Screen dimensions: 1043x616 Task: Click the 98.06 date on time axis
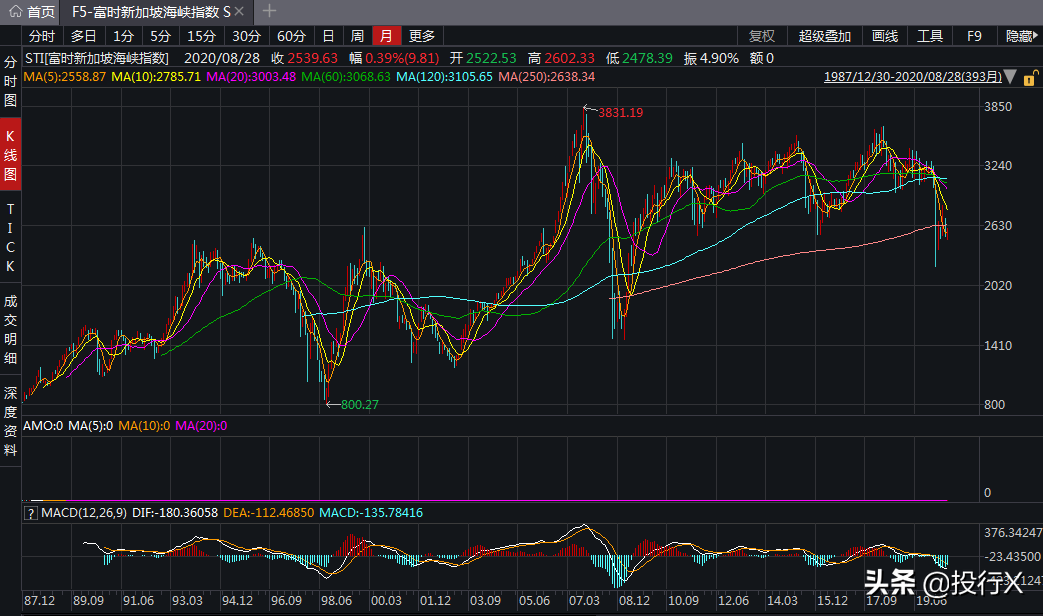[336, 600]
